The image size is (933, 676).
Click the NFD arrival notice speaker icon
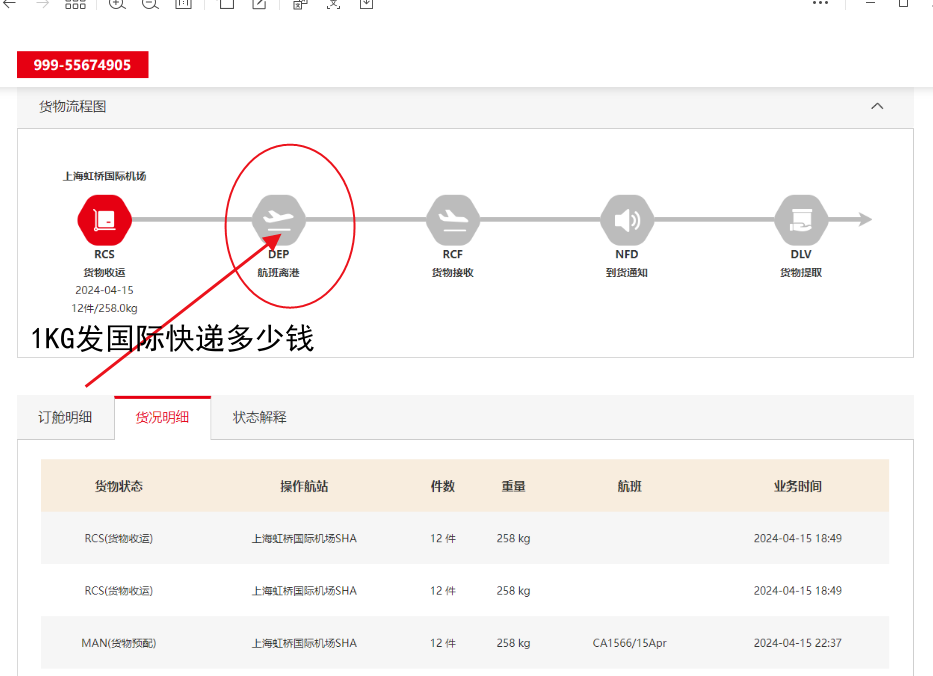coord(627,220)
